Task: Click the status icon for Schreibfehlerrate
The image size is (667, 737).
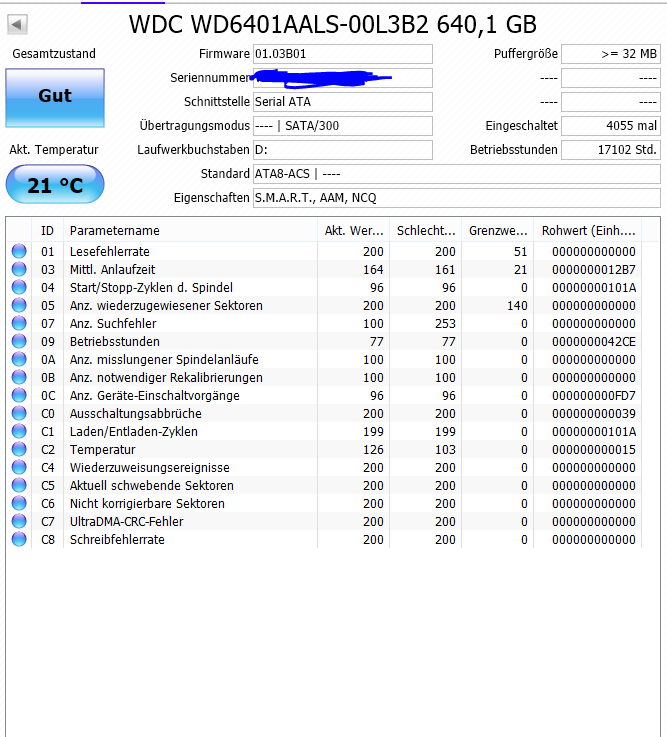Action: (x=19, y=539)
